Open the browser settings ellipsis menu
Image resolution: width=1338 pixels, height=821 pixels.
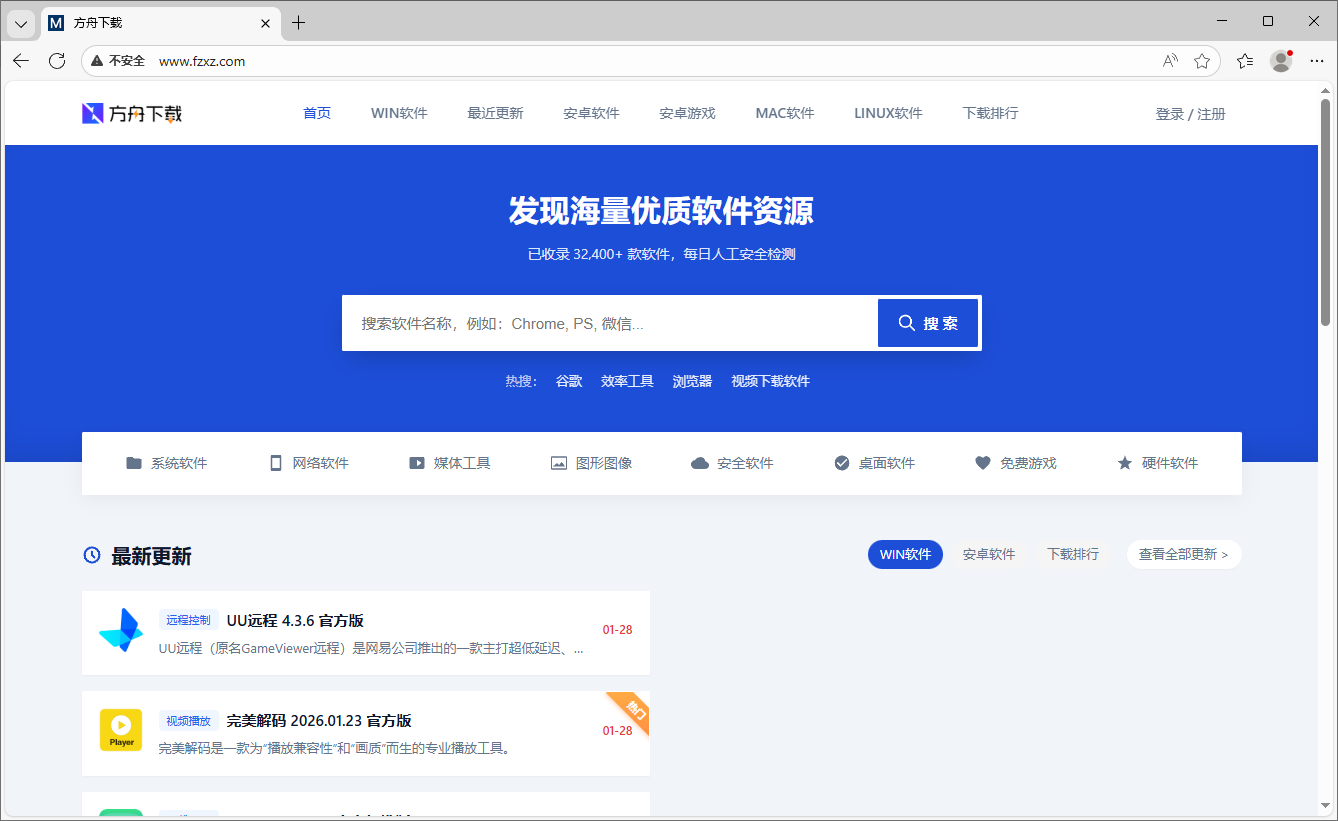coord(1317,61)
